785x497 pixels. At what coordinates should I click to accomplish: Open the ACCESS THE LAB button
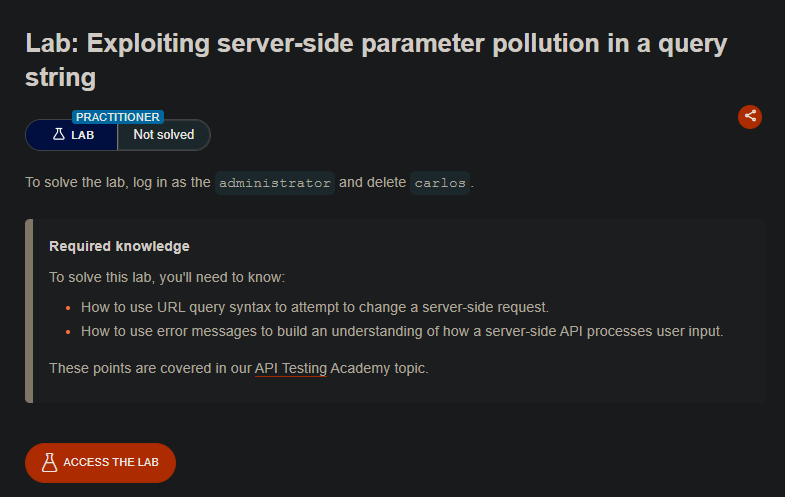click(100, 462)
